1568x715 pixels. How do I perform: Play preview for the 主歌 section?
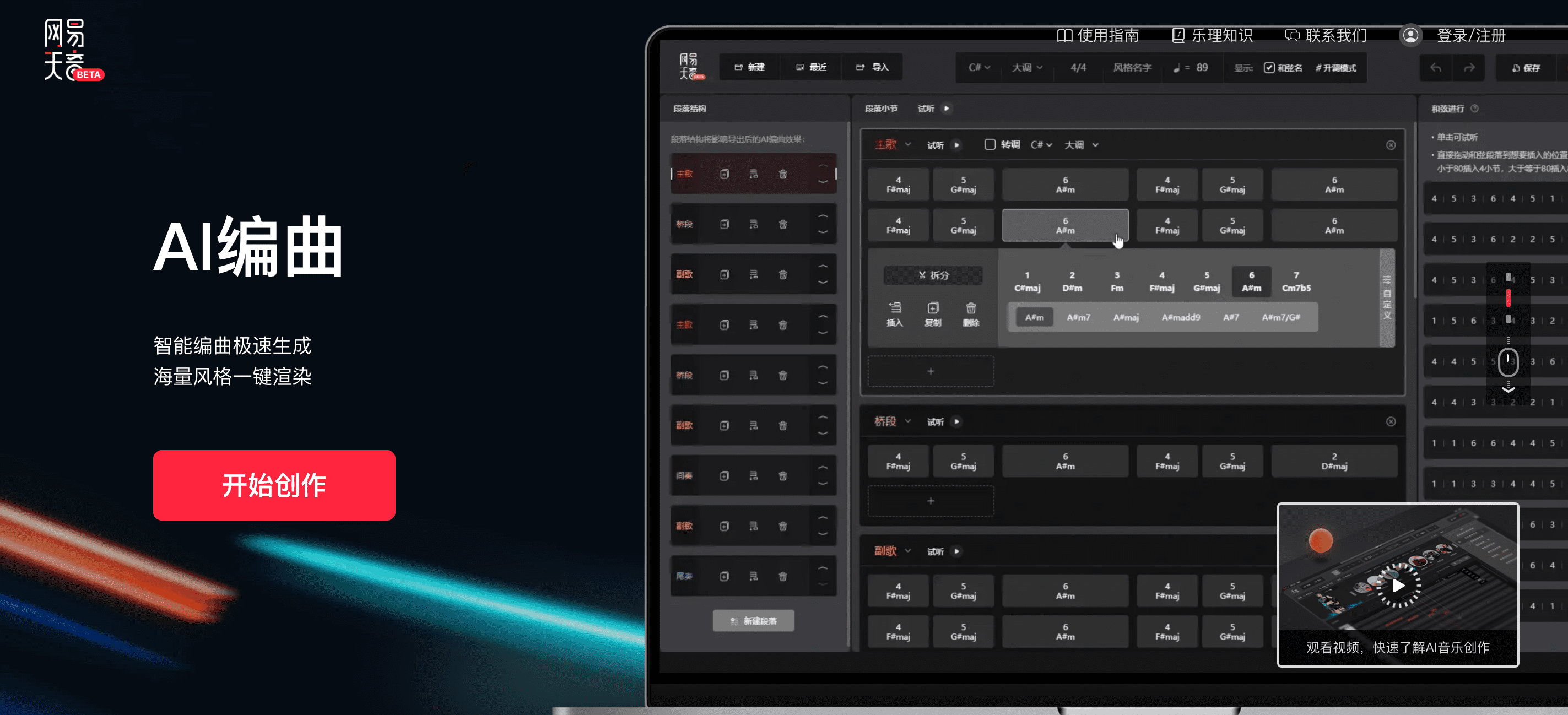click(x=956, y=145)
